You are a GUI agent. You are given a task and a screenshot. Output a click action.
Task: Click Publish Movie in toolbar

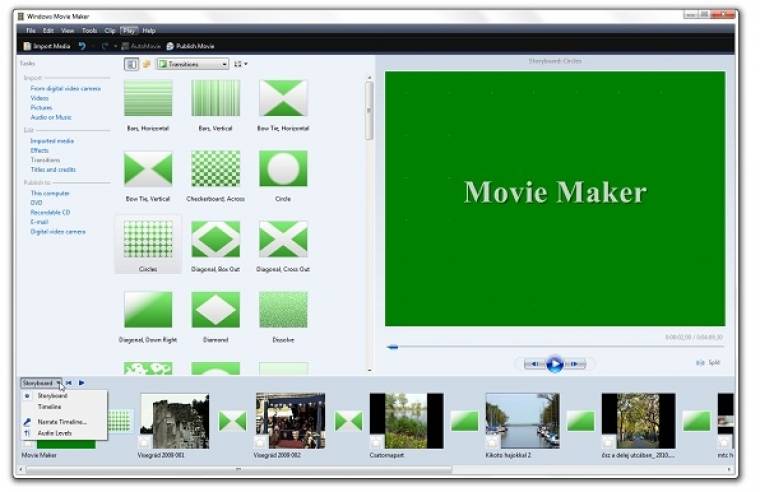coord(190,46)
